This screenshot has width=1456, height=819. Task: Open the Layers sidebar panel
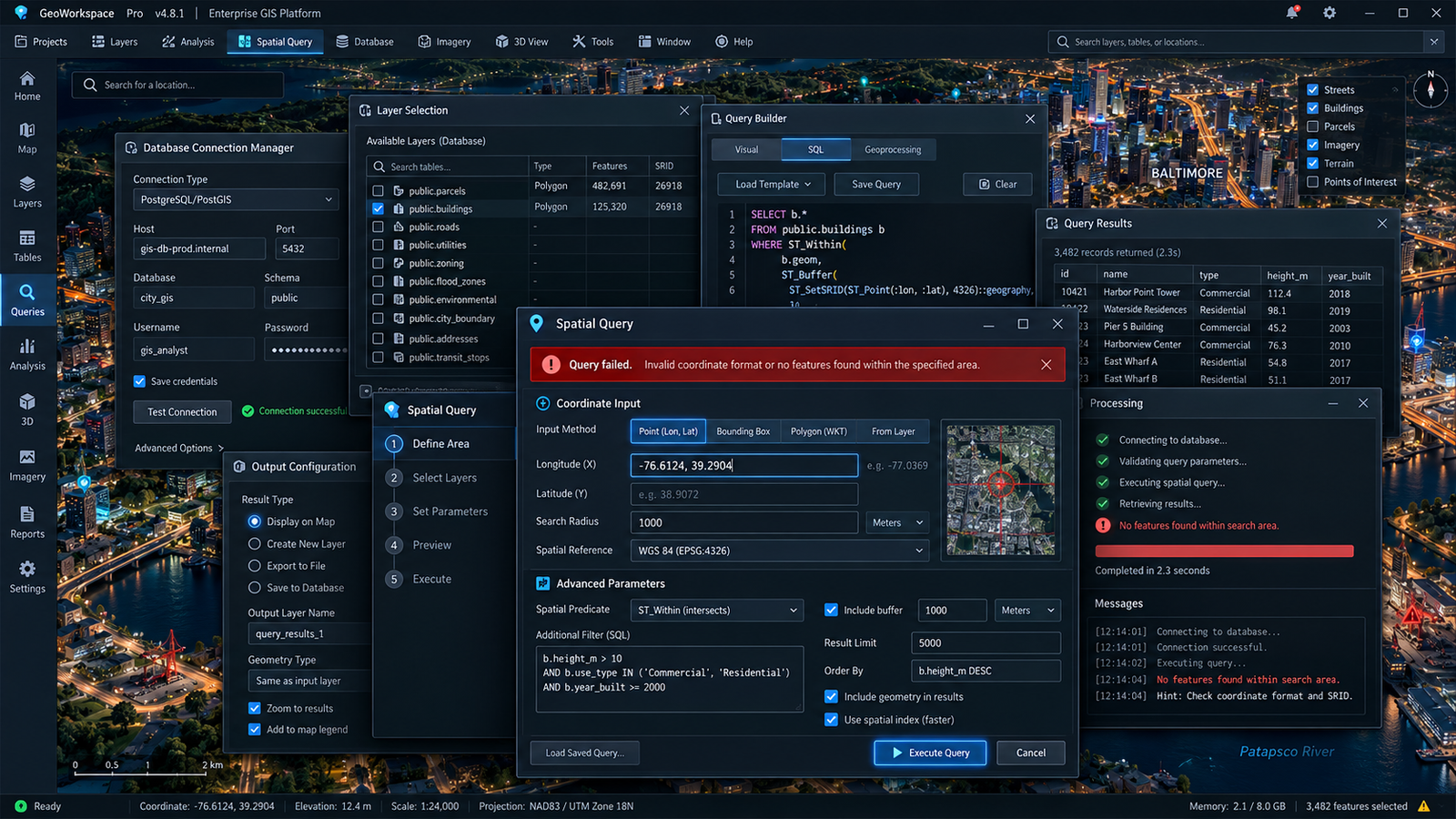point(27,192)
